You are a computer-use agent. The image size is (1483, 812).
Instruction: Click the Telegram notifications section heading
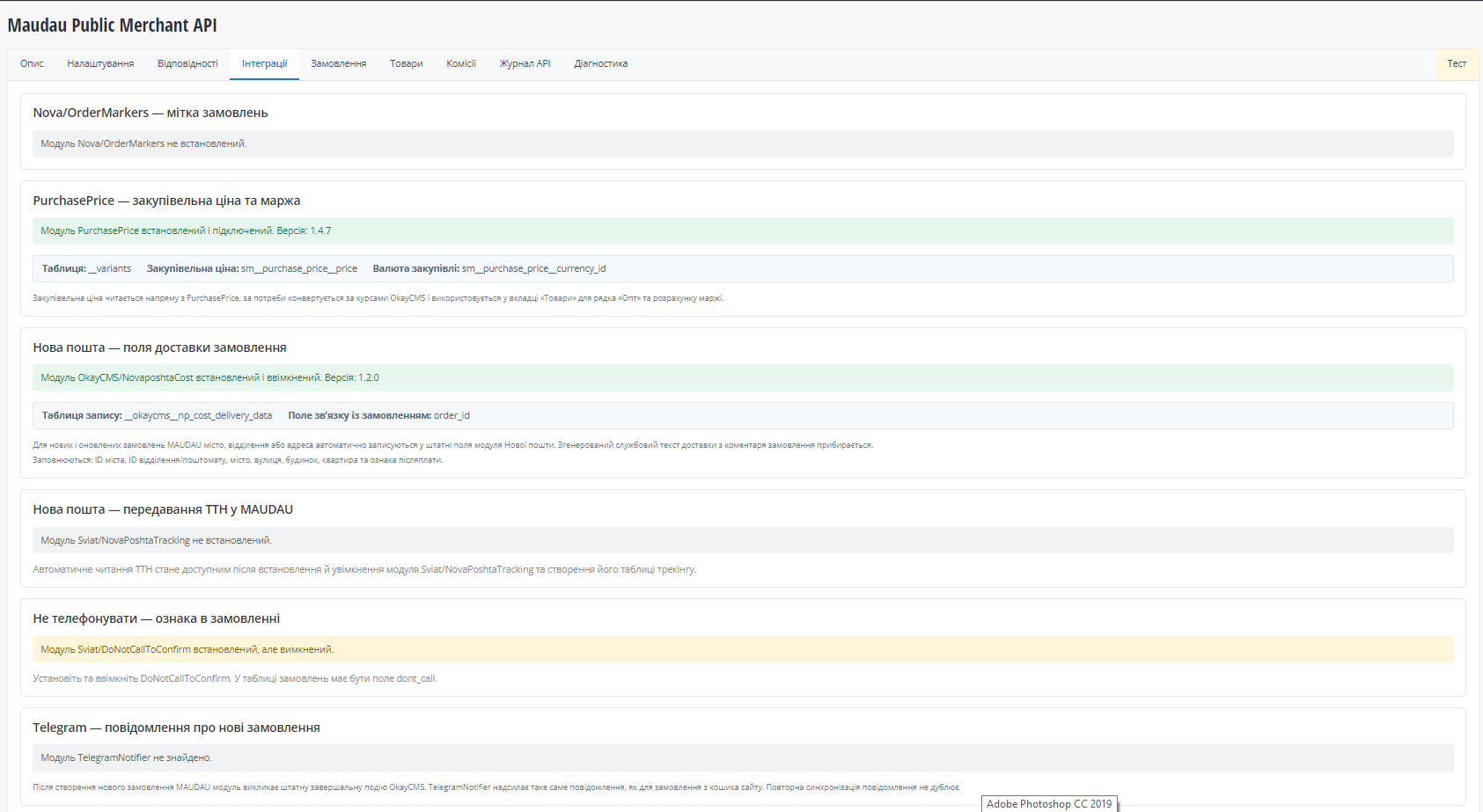pyautogui.click(x=176, y=728)
